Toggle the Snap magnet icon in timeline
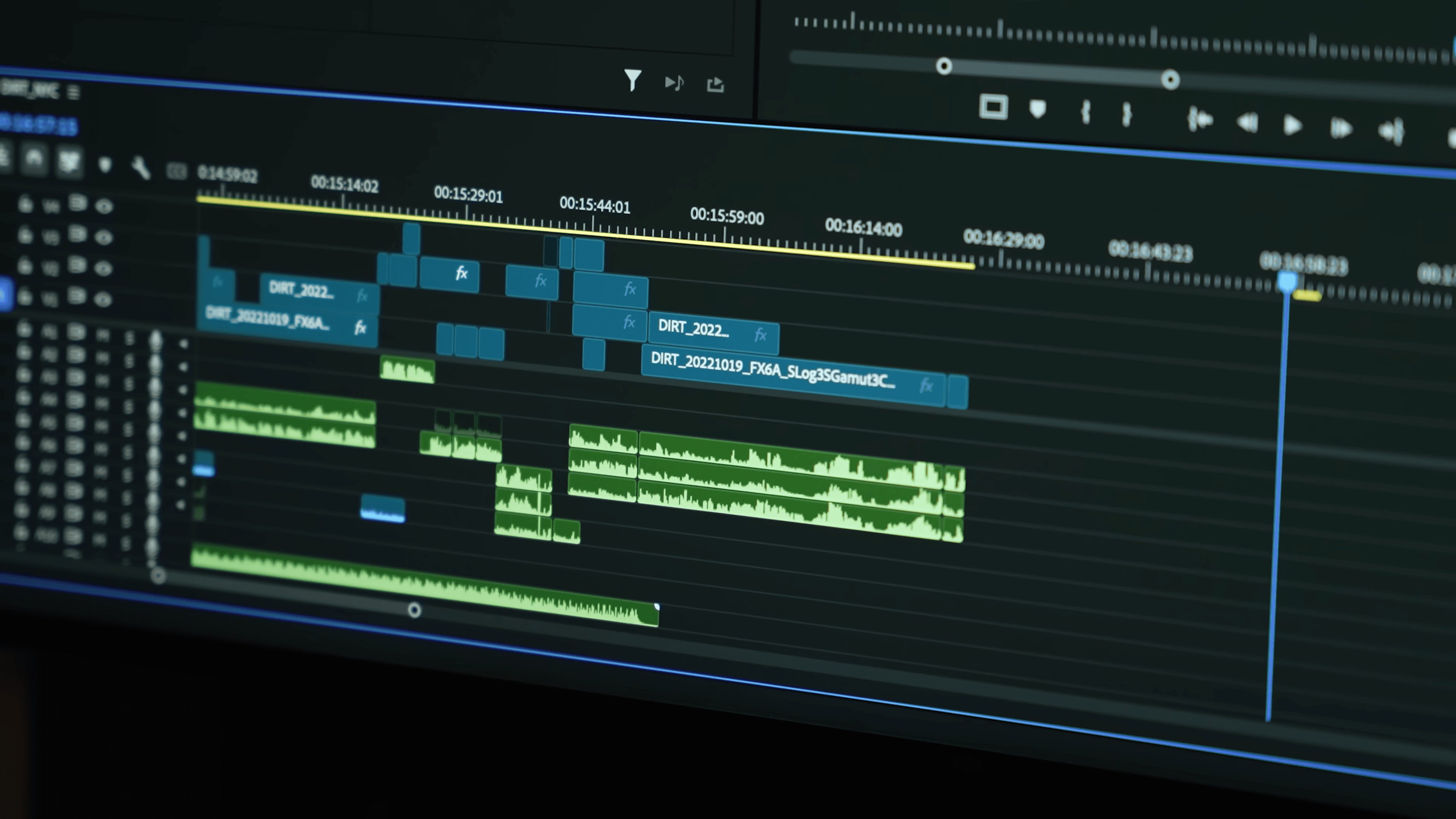Screen dimensions: 1456x819 (34, 158)
